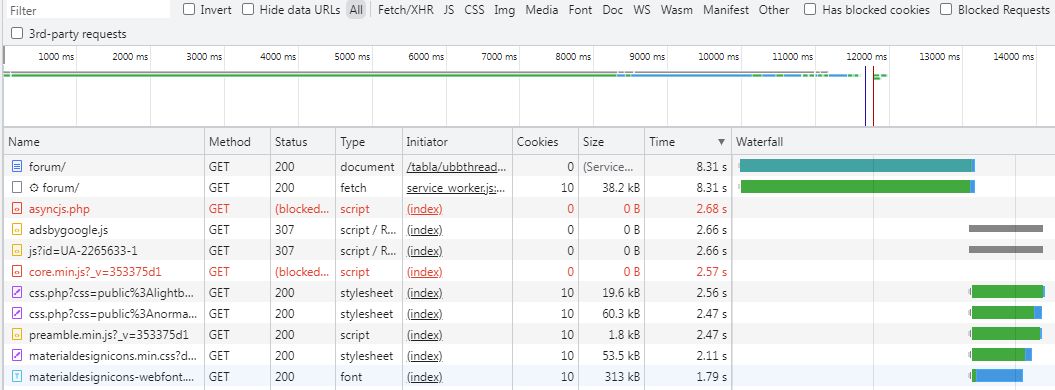The height and width of the screenshot is (390, 1055).
Task: Click the document icon beside first forum/ row
Action: 17,167
